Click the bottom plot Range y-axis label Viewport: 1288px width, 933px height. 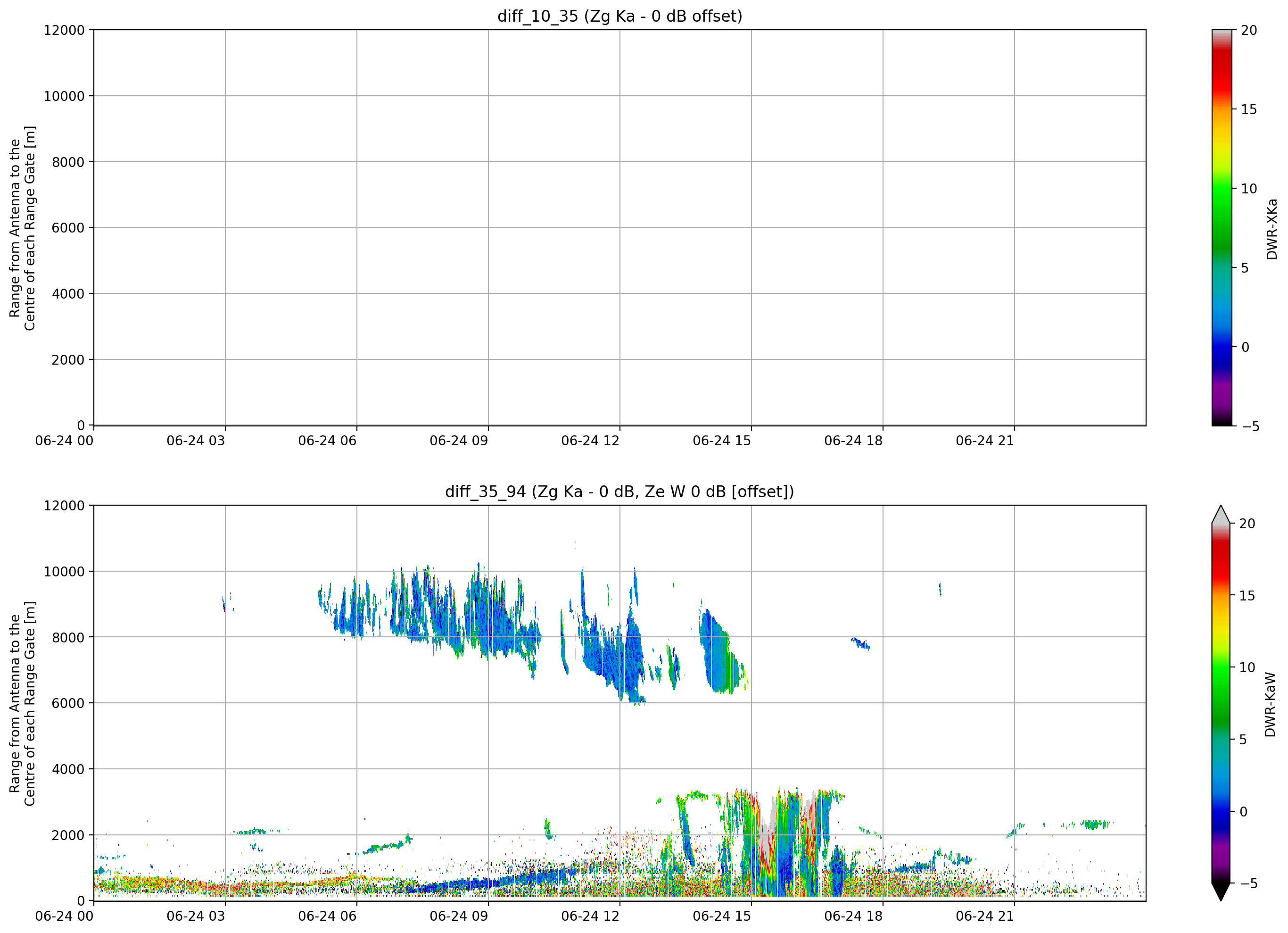click(x=22, y=703)
